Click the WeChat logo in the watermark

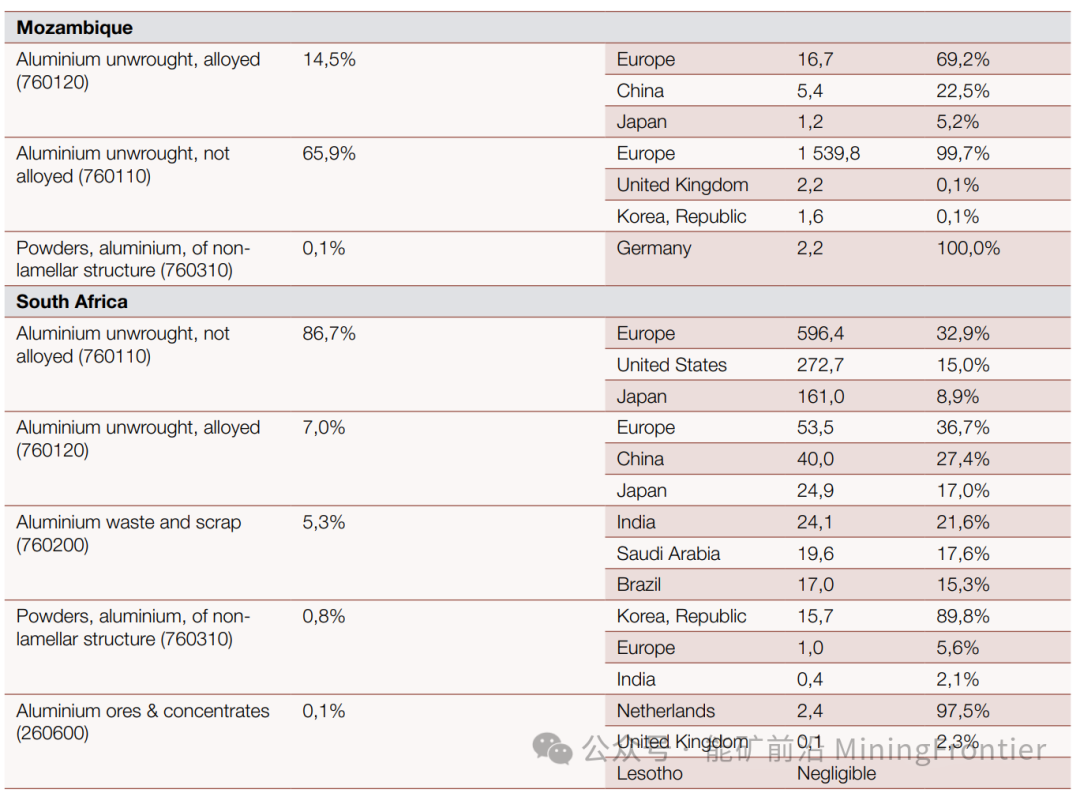(552, 747)
